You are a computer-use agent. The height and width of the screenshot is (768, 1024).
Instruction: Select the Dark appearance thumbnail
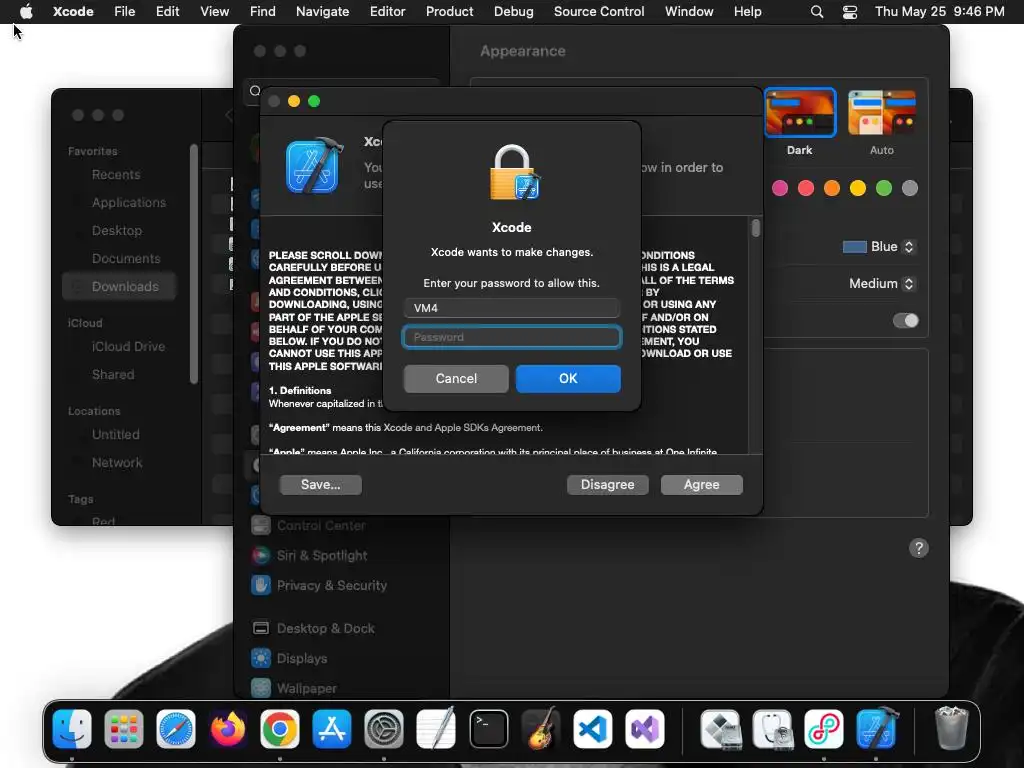click(x=800, y=113)
